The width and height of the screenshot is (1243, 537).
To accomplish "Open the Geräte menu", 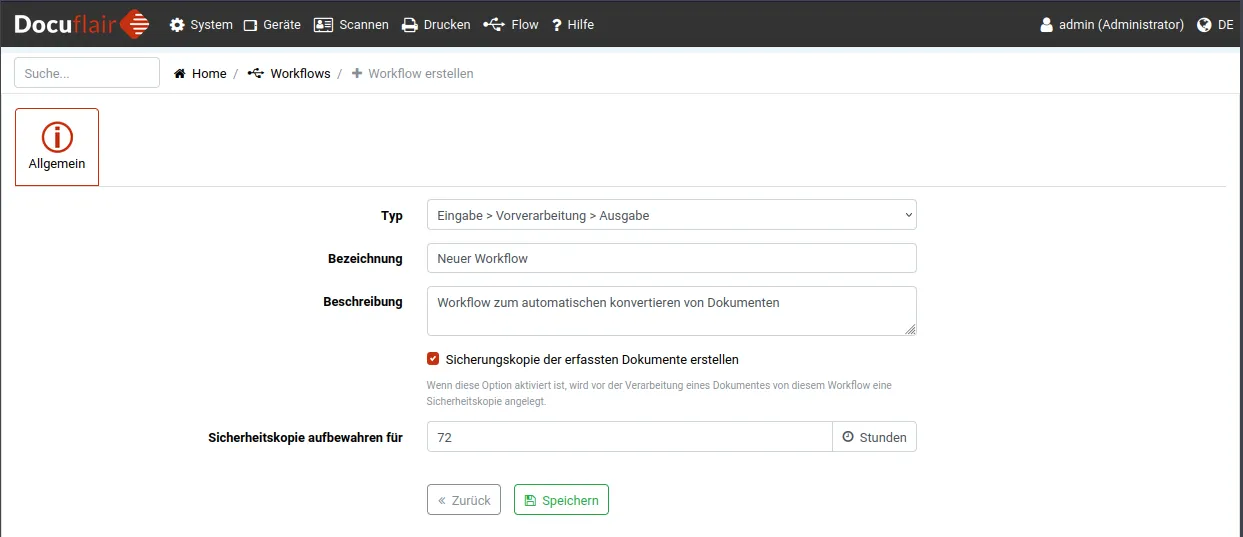I will point(272,25).
